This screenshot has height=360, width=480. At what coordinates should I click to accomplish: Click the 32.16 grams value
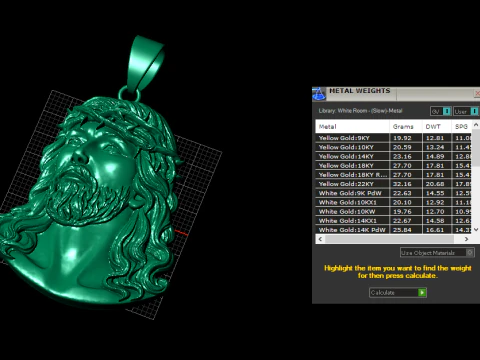tap(402, 184)
